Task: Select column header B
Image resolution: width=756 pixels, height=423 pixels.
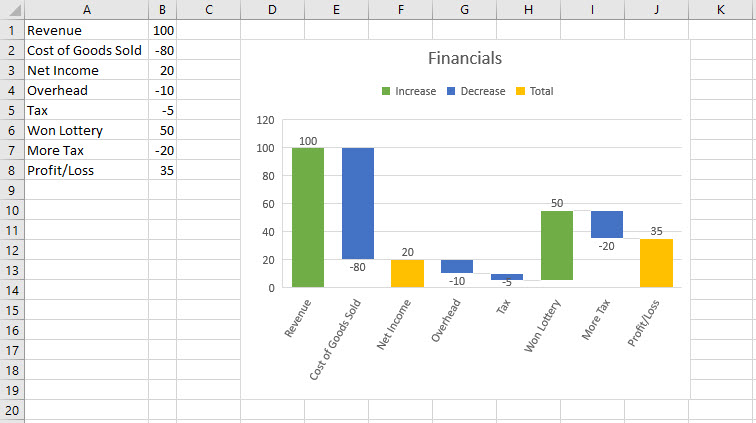Action: click(x=162, y=10)
